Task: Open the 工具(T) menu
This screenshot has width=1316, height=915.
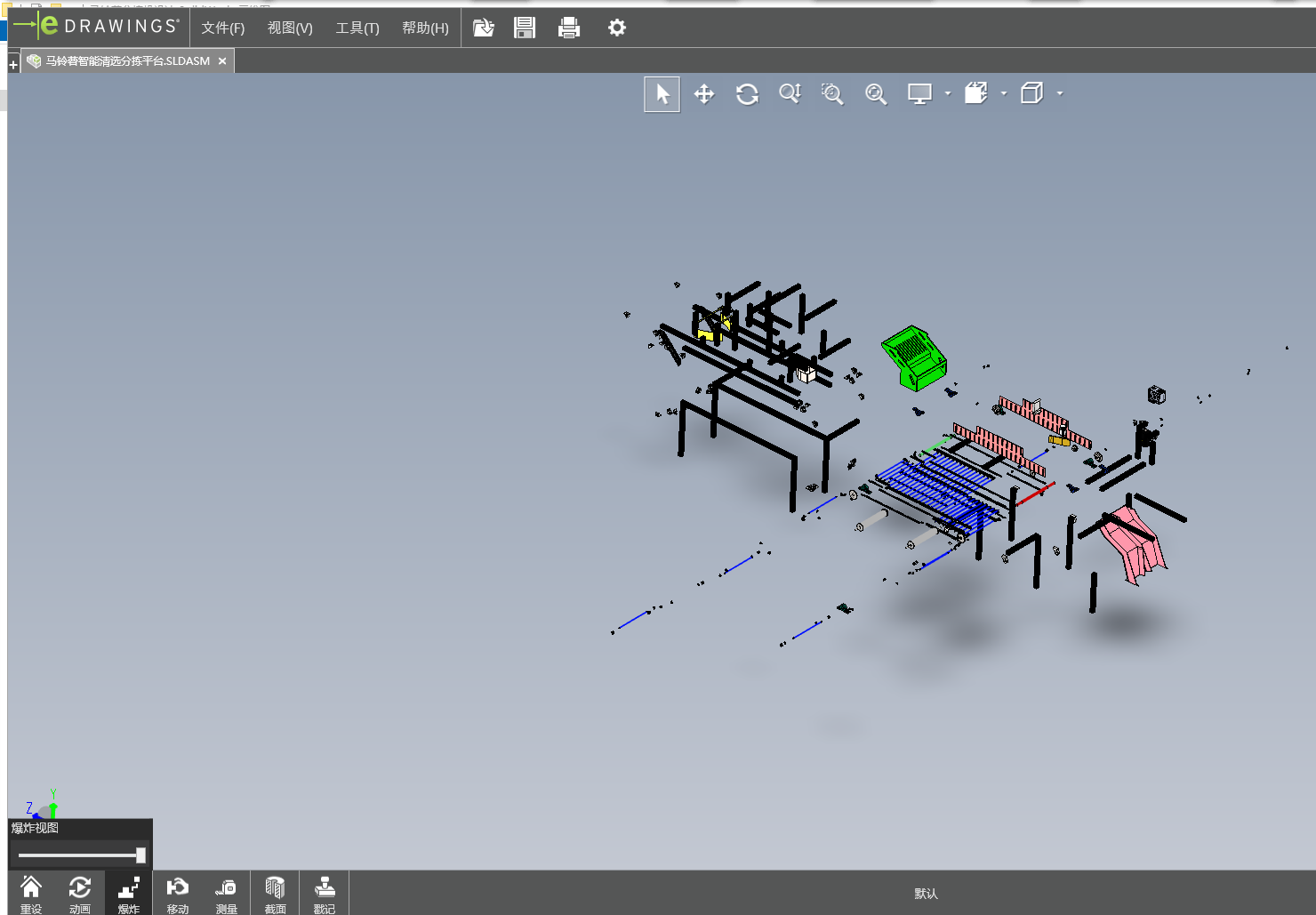Action: [357, 28]
